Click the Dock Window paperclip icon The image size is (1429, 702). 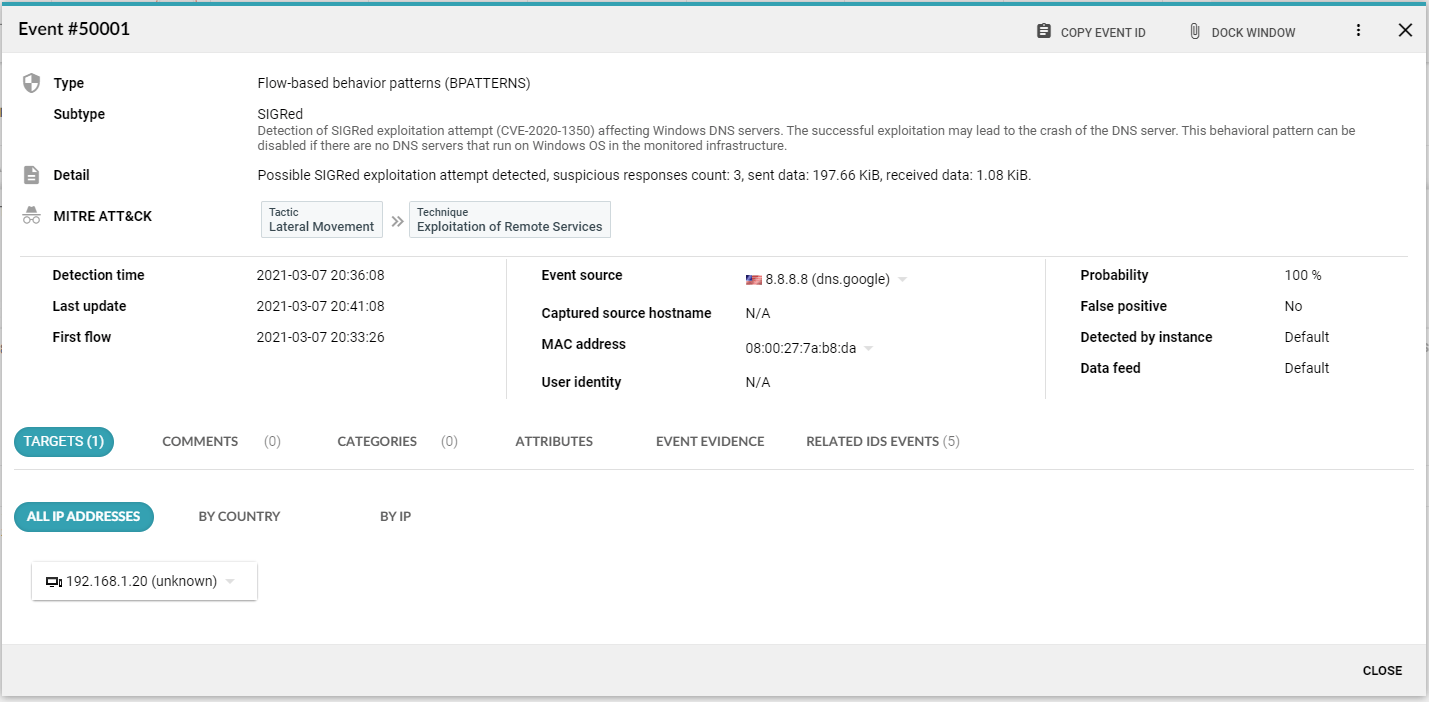(x=1195, y=31)
